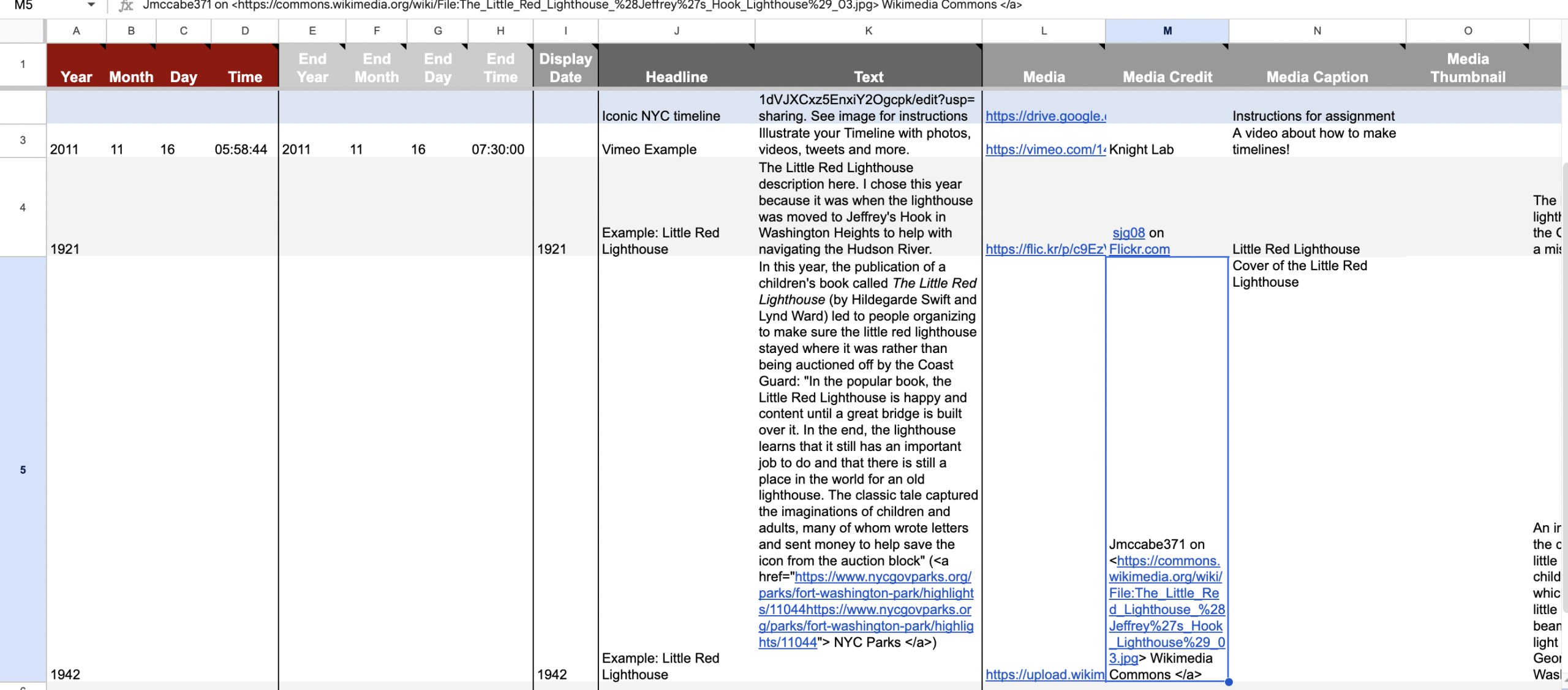Select row 1 header
1568x690 pixels.
(x=23, y=64)
